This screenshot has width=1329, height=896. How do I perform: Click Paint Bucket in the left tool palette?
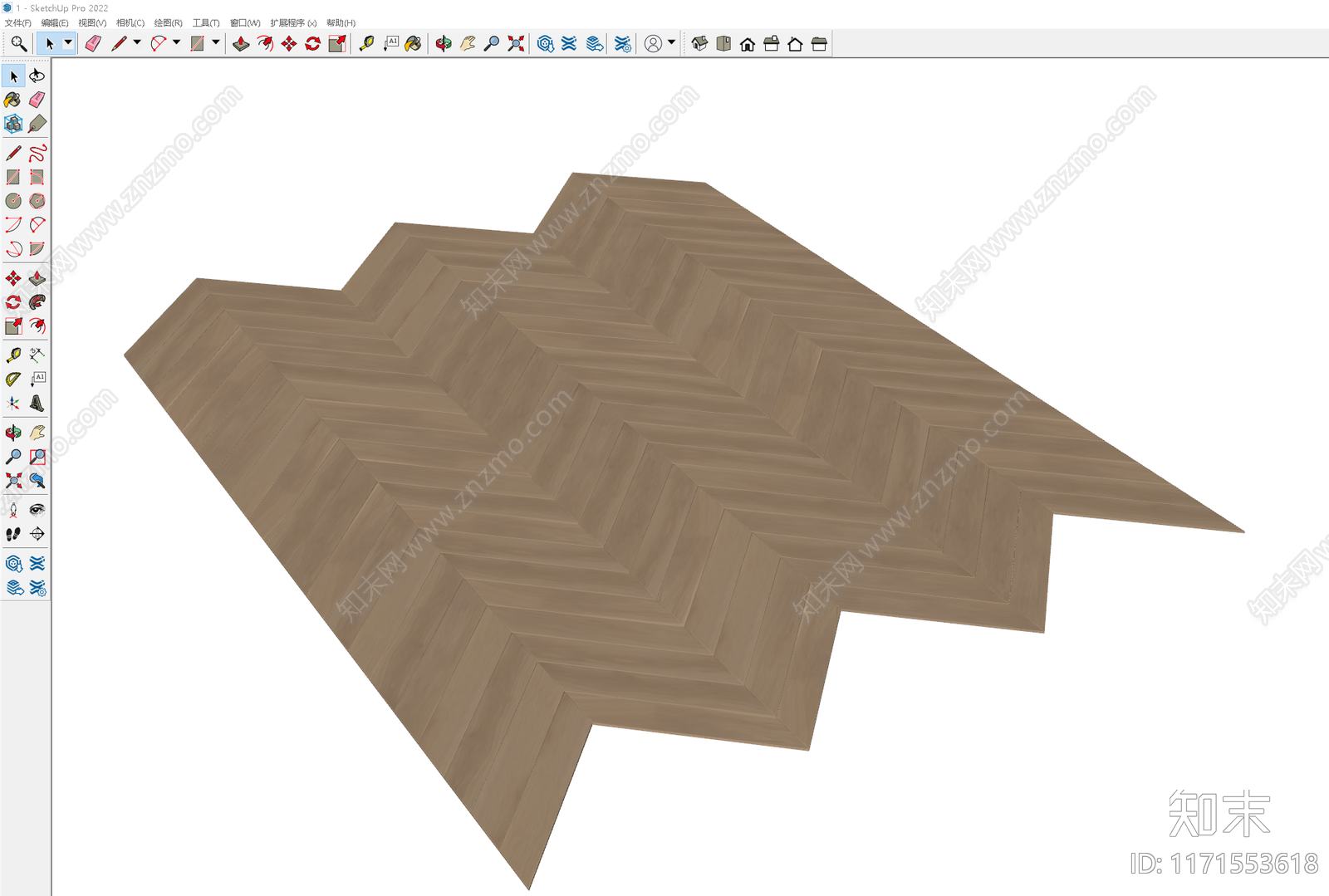tap(13, 100)
